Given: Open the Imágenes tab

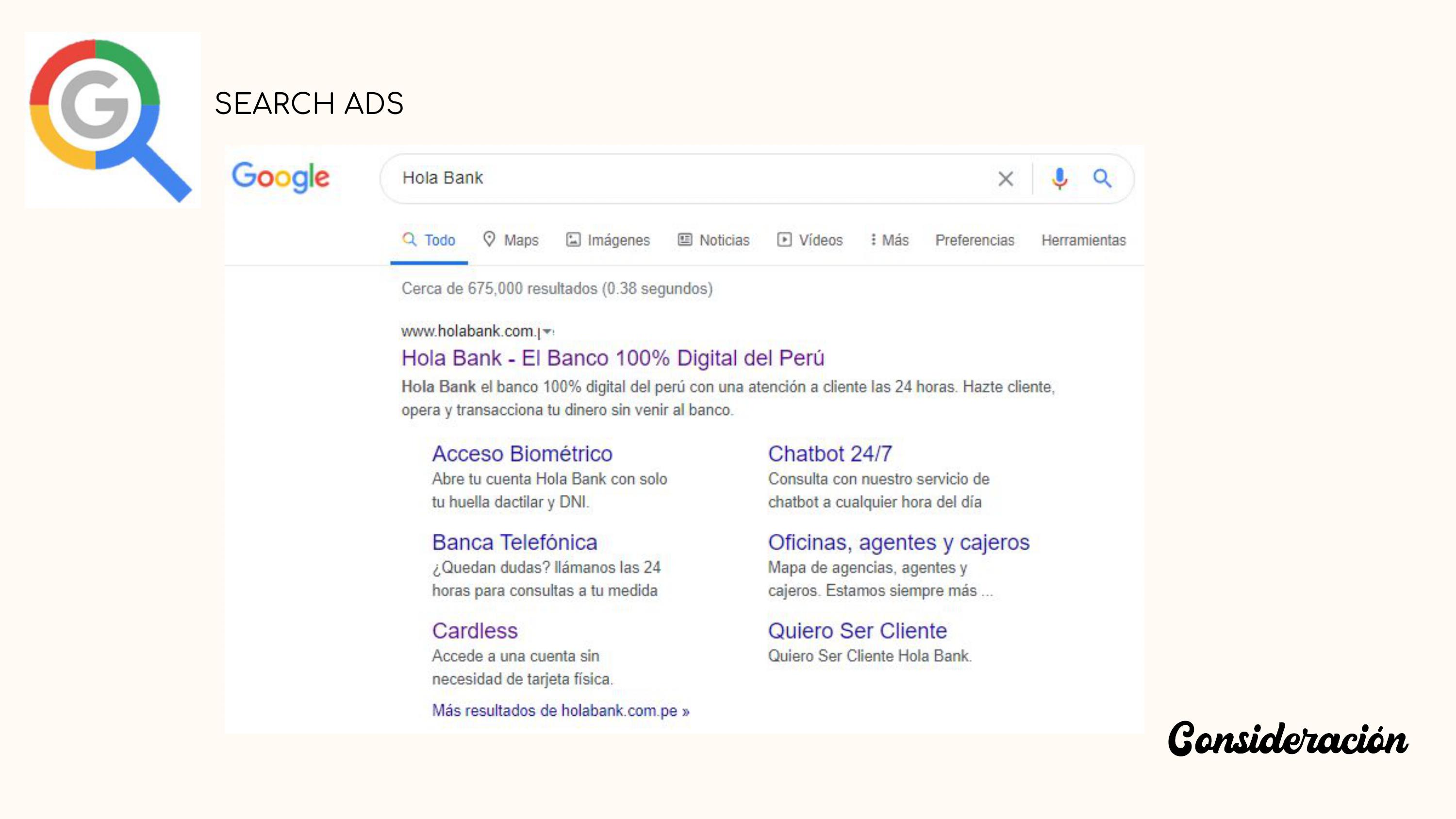Looking at the screenshot, I should 608,240.
